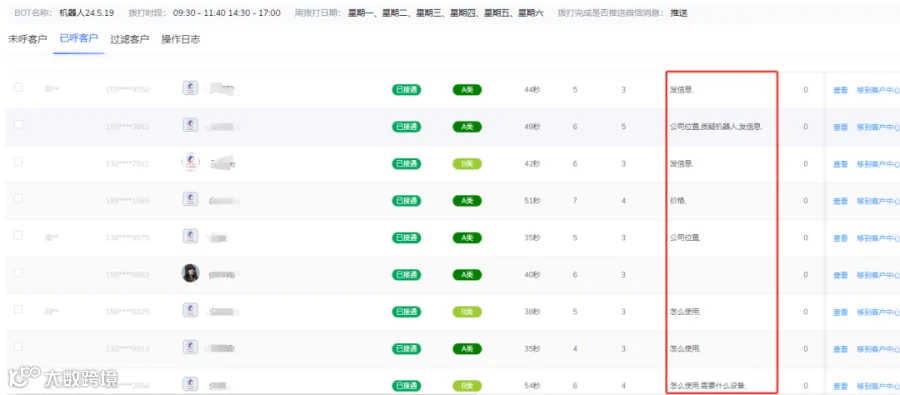
Task: Click the 已接通 badge in the 189****1685 row
Action: pos(406,201)
